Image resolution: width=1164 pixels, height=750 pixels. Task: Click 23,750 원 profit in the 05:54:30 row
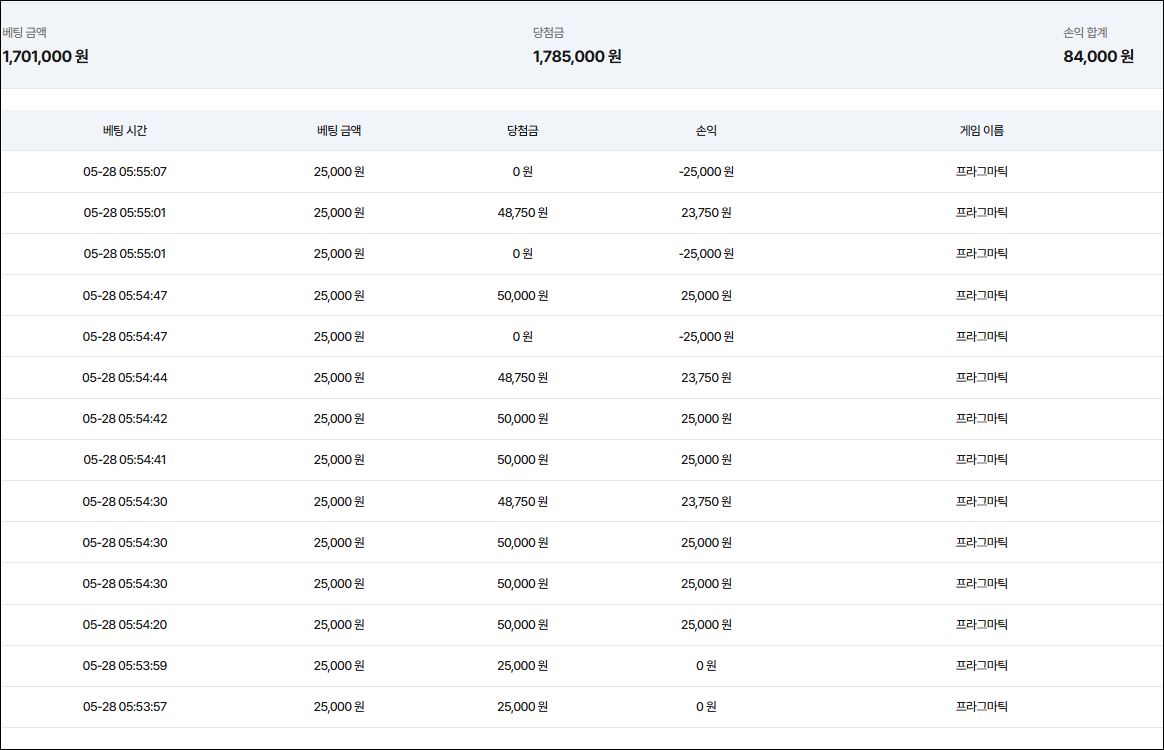click(x=706, y=501)
